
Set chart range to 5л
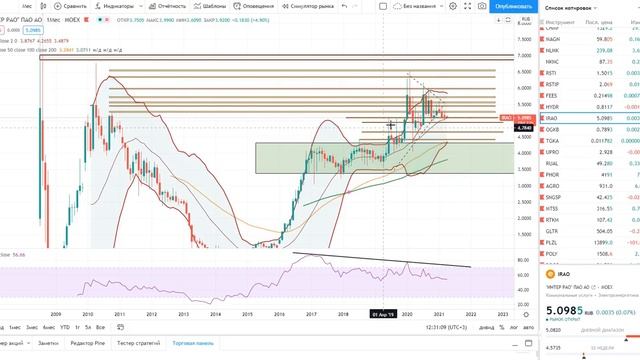coord(88,327)
